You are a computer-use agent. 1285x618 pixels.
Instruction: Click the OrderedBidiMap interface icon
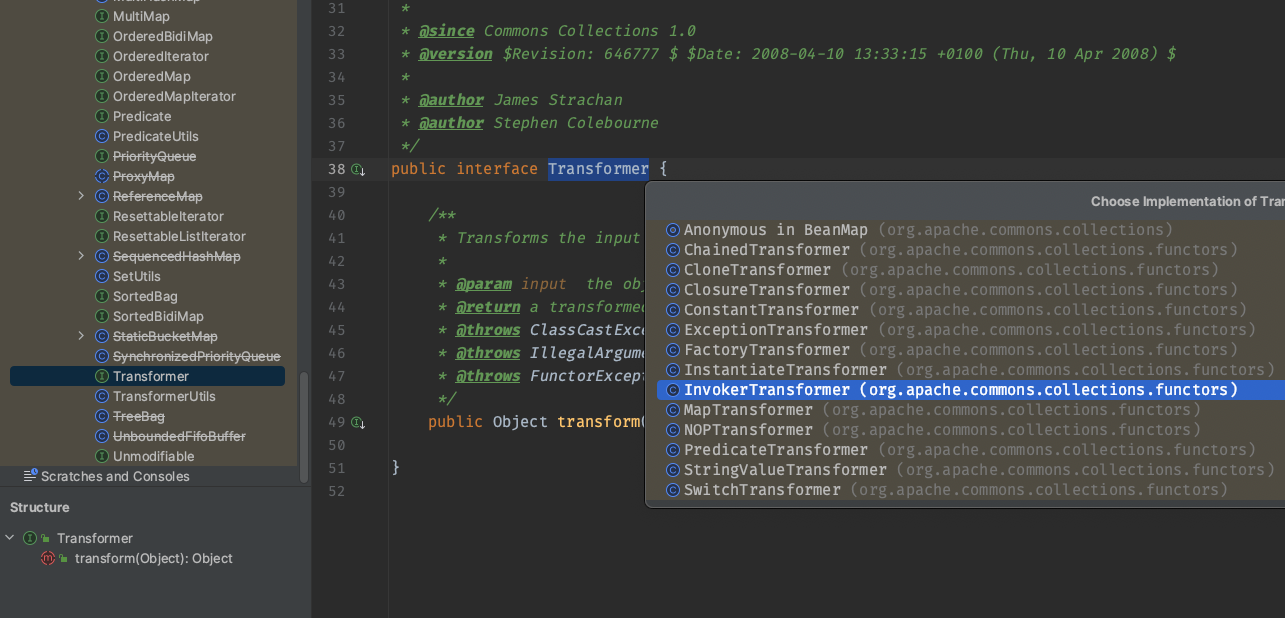101,36
